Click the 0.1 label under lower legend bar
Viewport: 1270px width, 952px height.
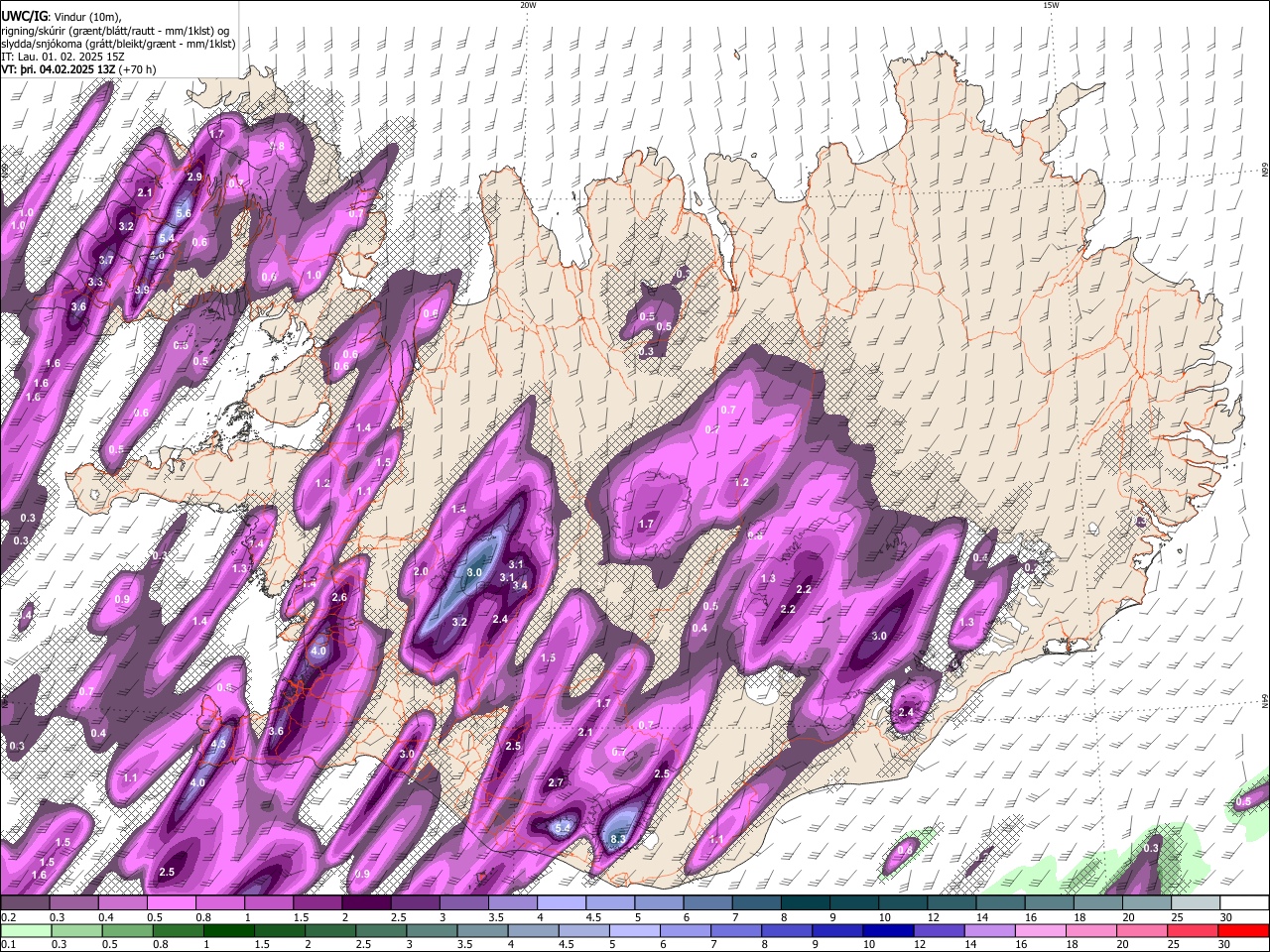coord(8,944)
